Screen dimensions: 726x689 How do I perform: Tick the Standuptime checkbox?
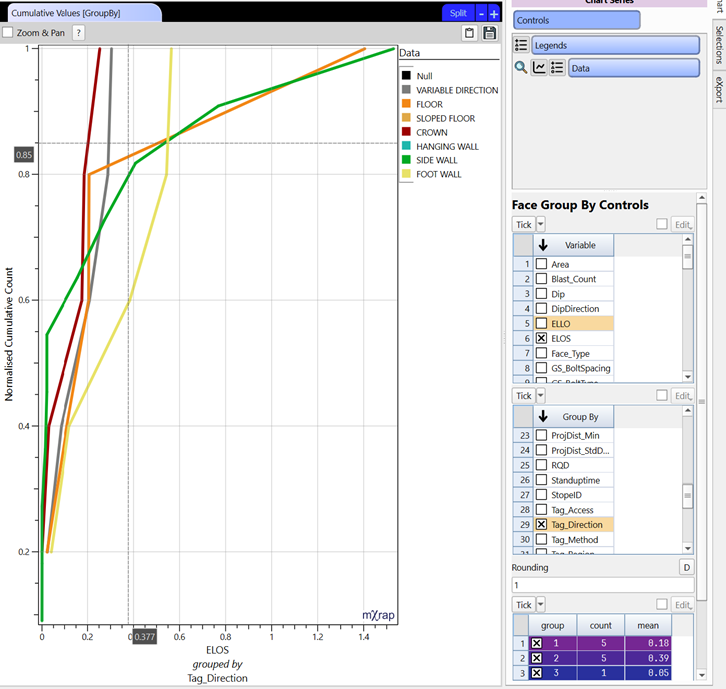click(541, 480)
